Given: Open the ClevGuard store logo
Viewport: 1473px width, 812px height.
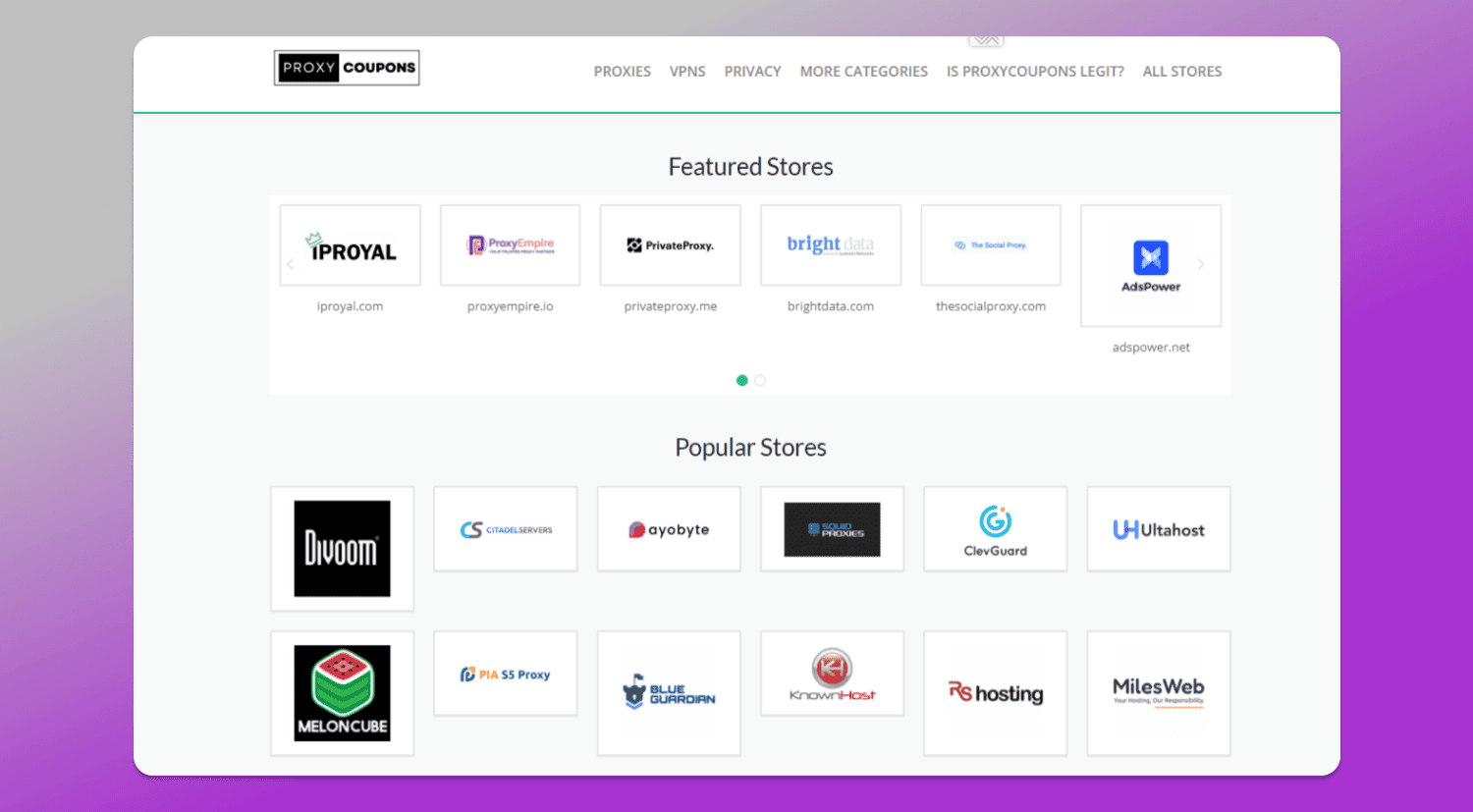Looking at the screenshot, I should point(995,529).
